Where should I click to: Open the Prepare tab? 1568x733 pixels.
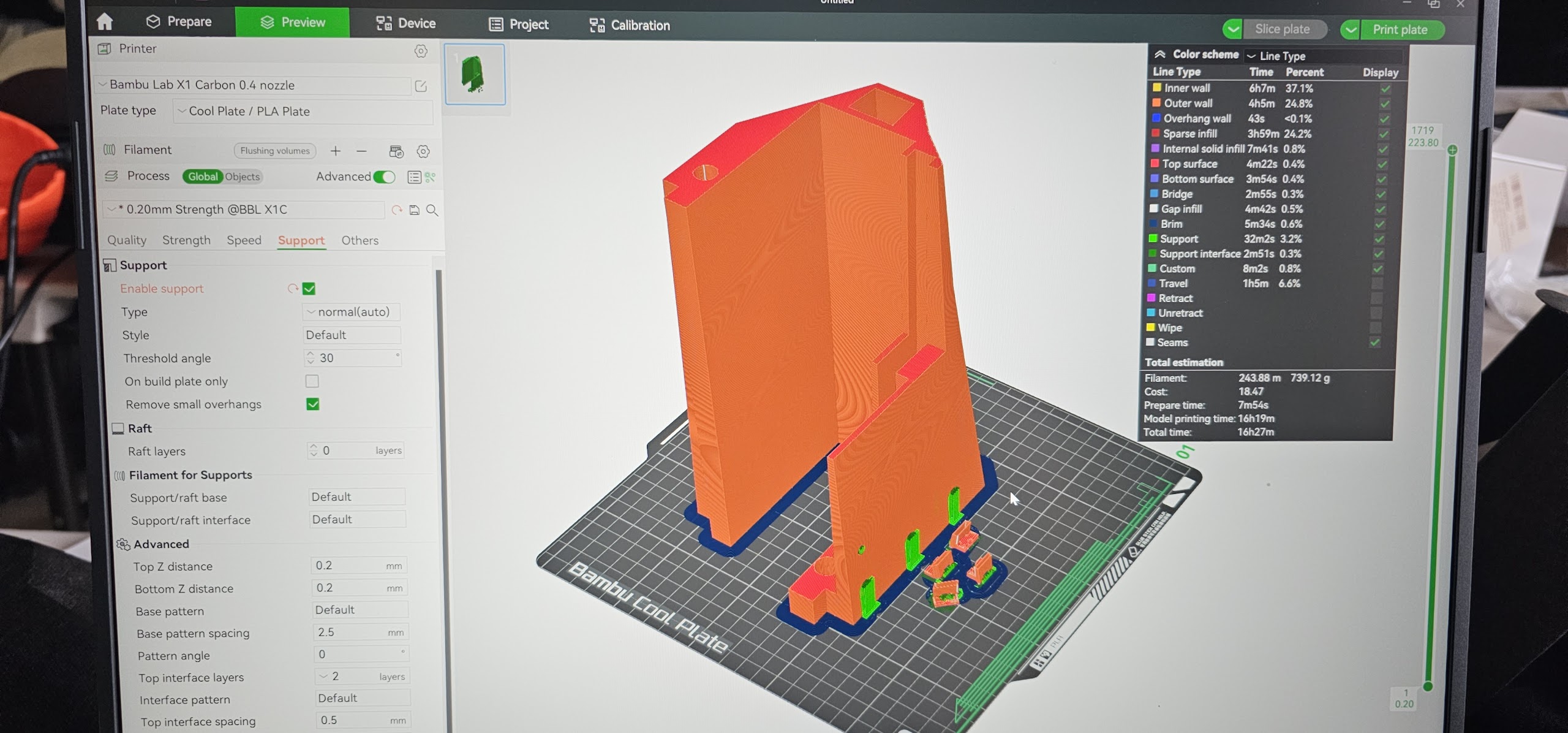(x=179, y=22)
